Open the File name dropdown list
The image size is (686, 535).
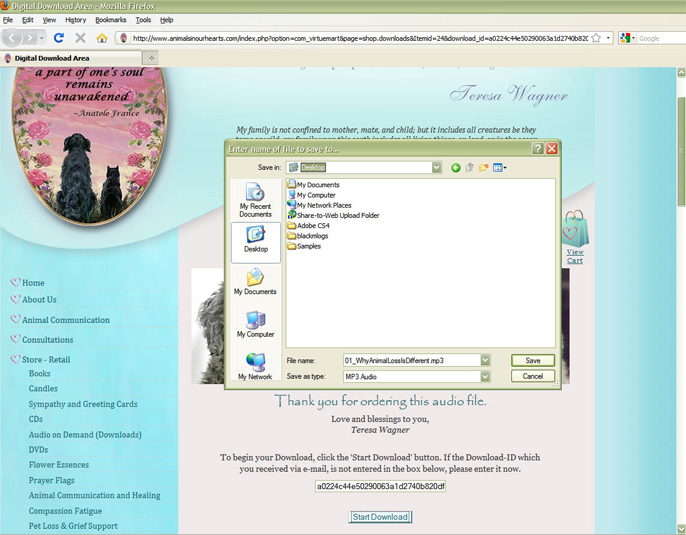point(485,360)
